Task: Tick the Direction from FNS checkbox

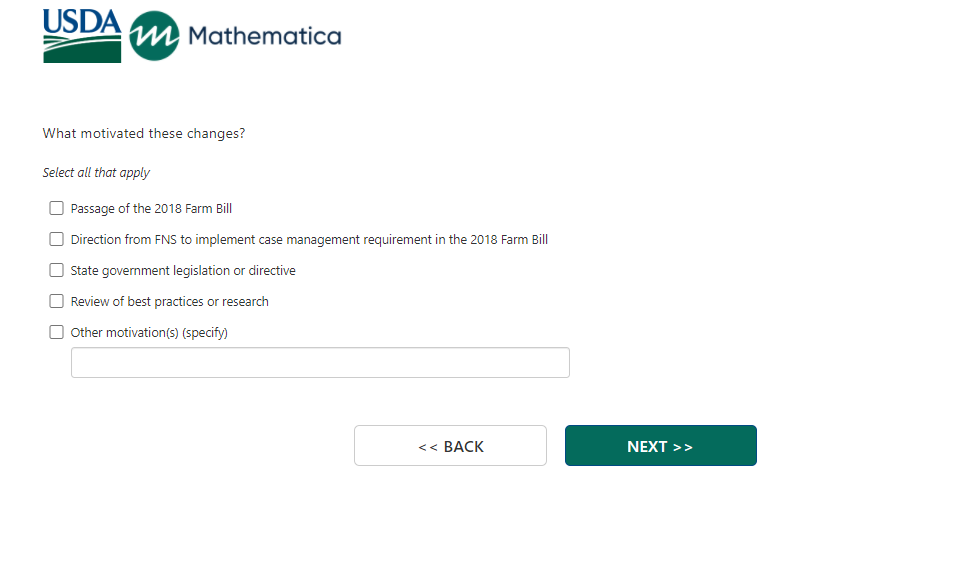Action: tap(57, 240)
